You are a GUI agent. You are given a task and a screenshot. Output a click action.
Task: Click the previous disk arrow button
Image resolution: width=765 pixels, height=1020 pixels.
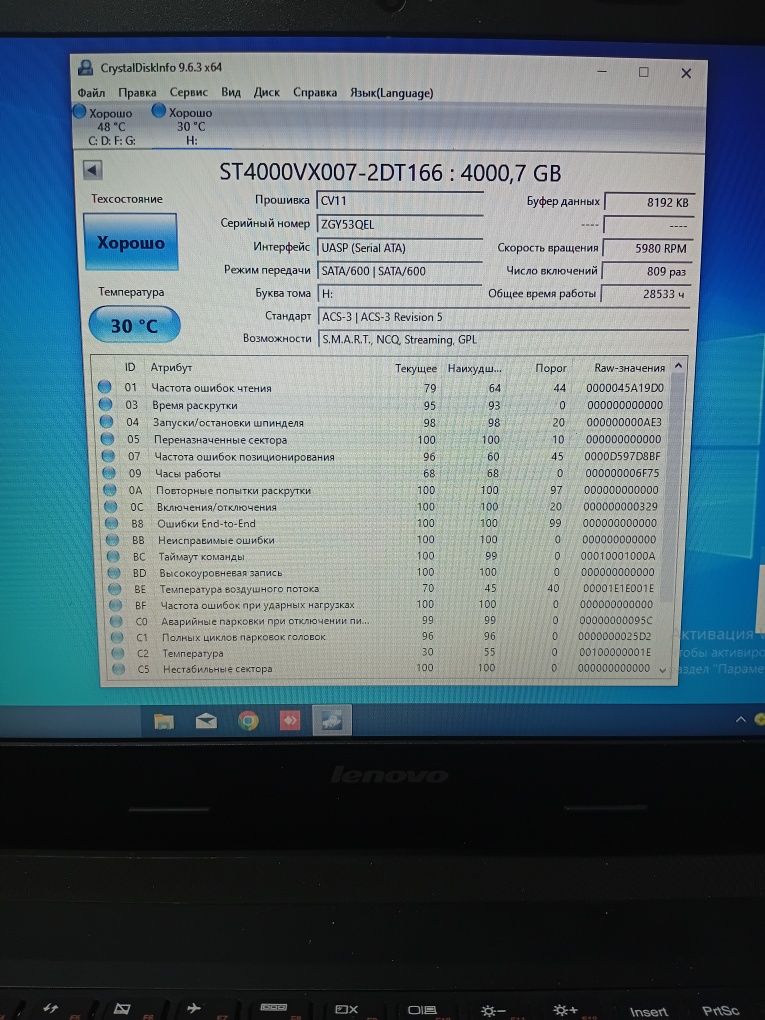click(x=92, y=170)
